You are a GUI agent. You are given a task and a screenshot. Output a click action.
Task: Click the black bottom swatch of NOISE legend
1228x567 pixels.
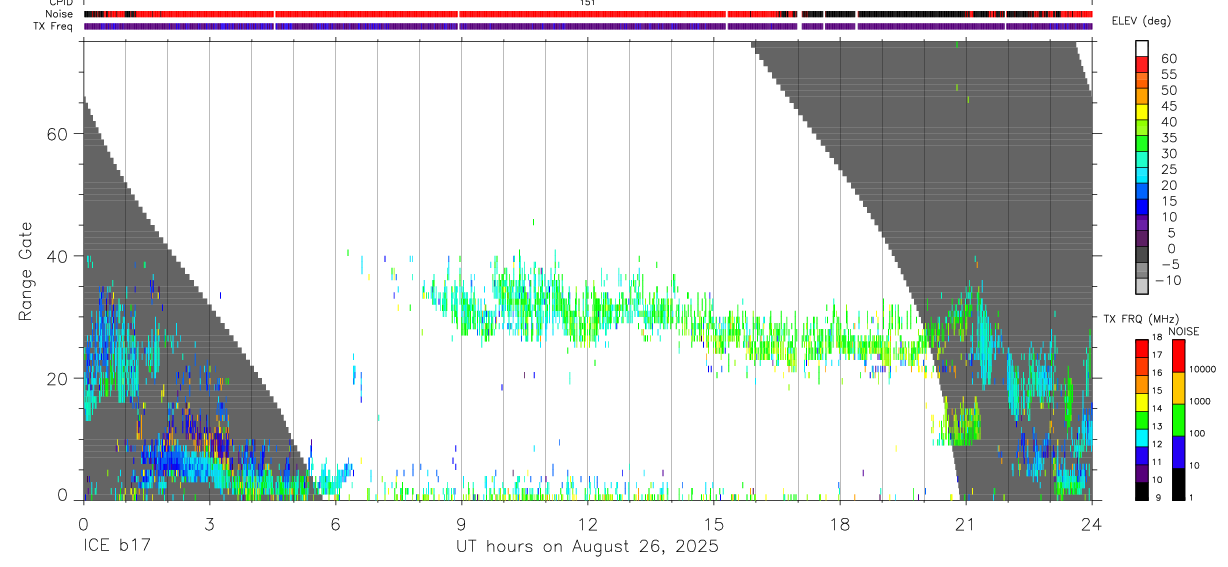pos(1178,484)
